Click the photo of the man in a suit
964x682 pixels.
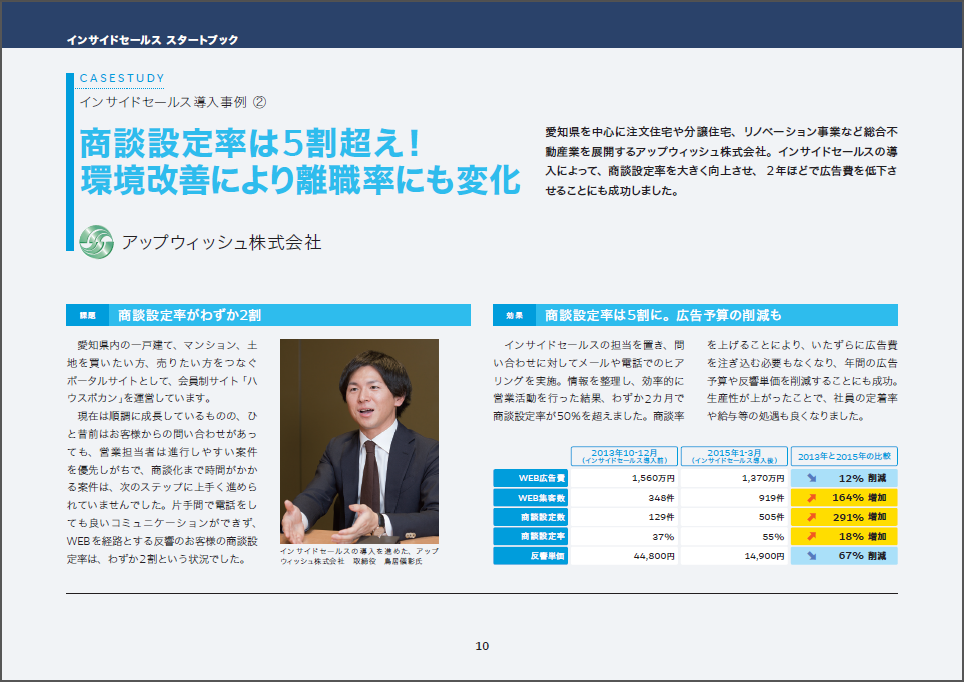pyautogui.click(x=359, y=441)
